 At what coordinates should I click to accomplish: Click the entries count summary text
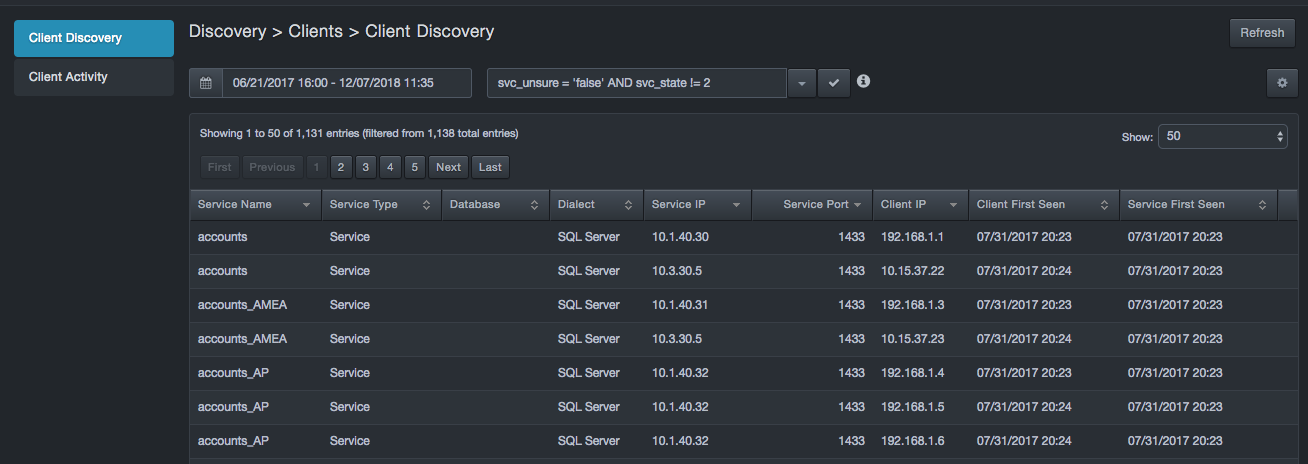tap(359, 133)
